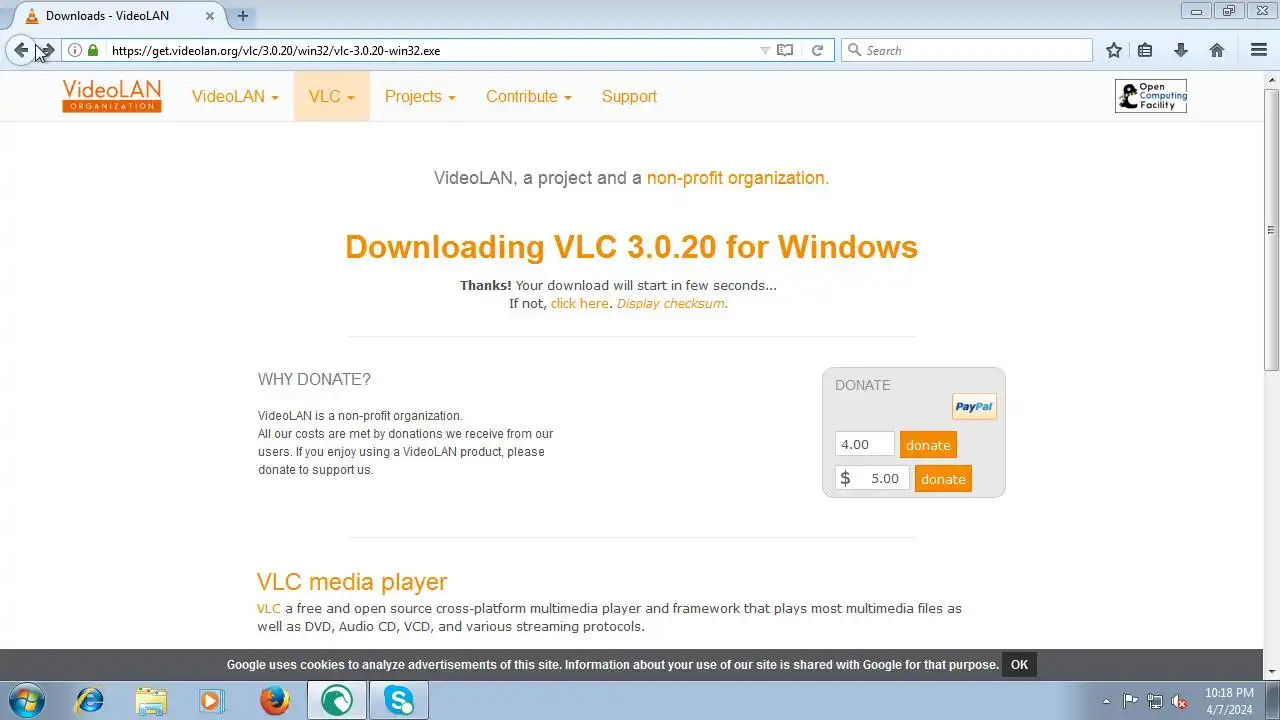Show hidden system tray icons

(1106, 701)
